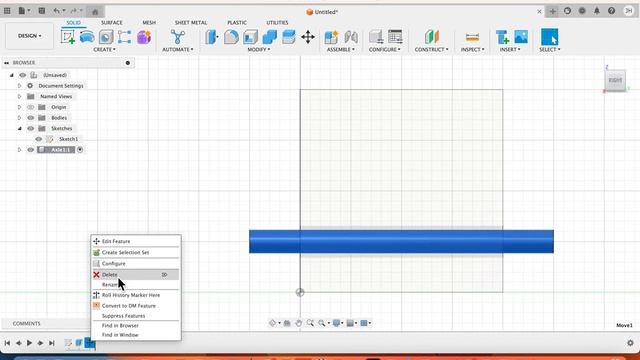
Task: Open the MODIFY dropdown menu
Action: point(259,49)
